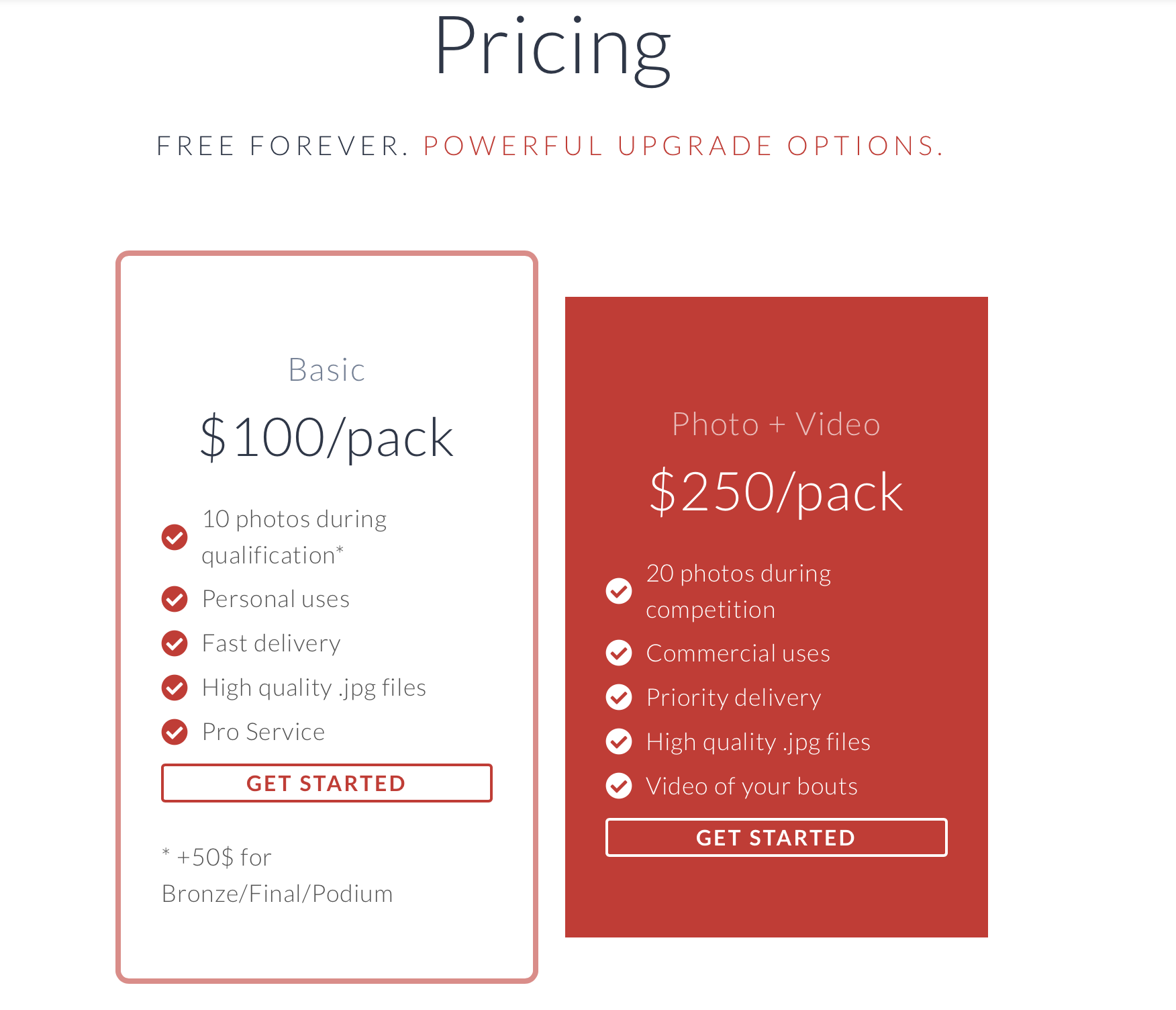Click checkmark icon beside 20 photos during competition

[x=619, y=592]
